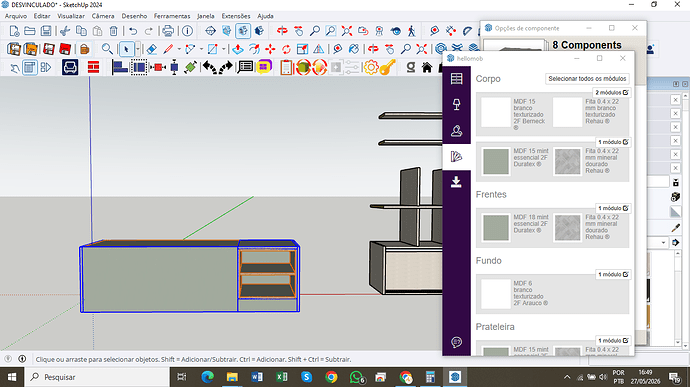The image size is (690, 387).
Task: Select Fundo MDF 6 branco texturizado swatch
Action: tap(495, 294)
